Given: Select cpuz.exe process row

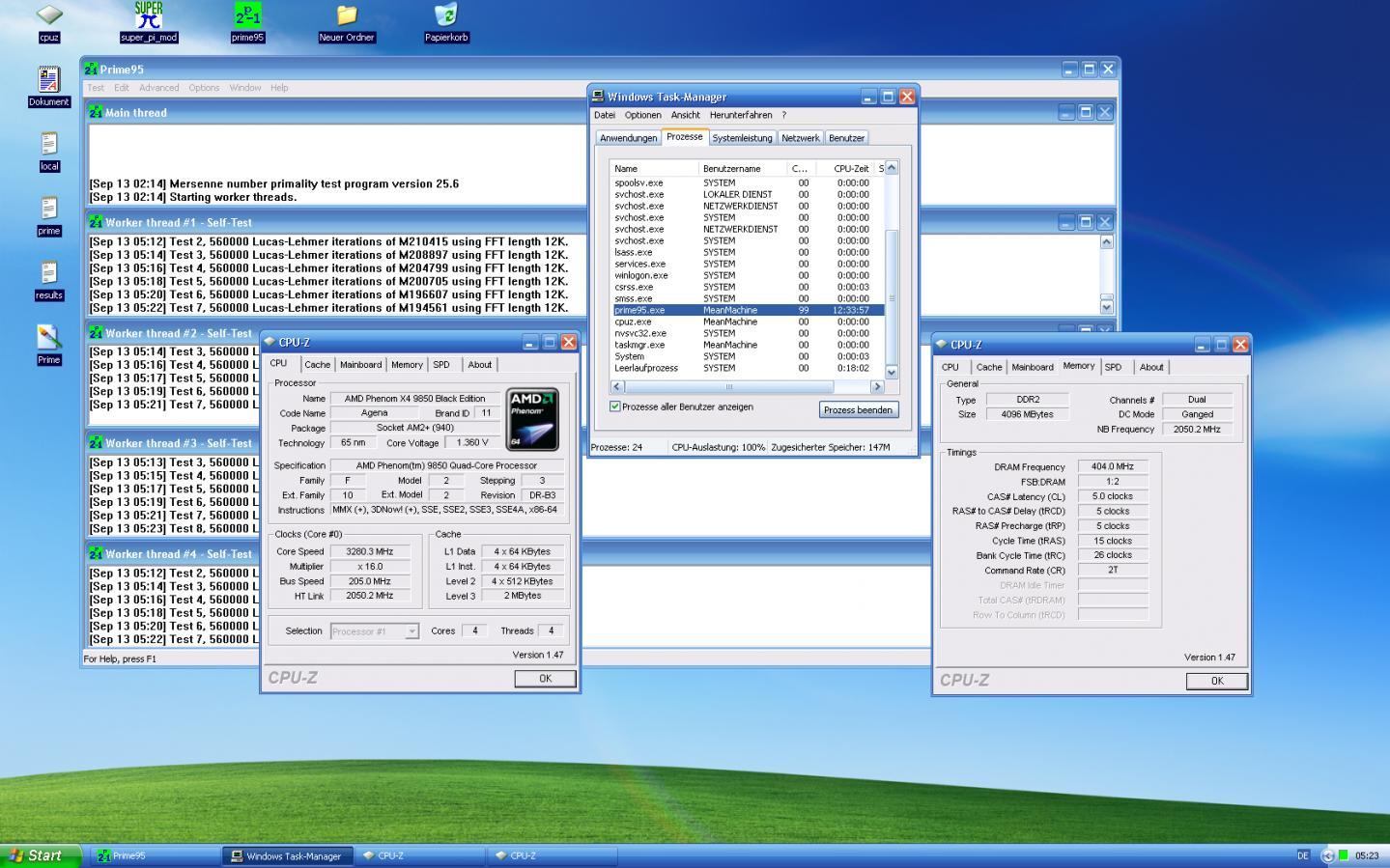Looking at the screenshot, I should (747, 322).
